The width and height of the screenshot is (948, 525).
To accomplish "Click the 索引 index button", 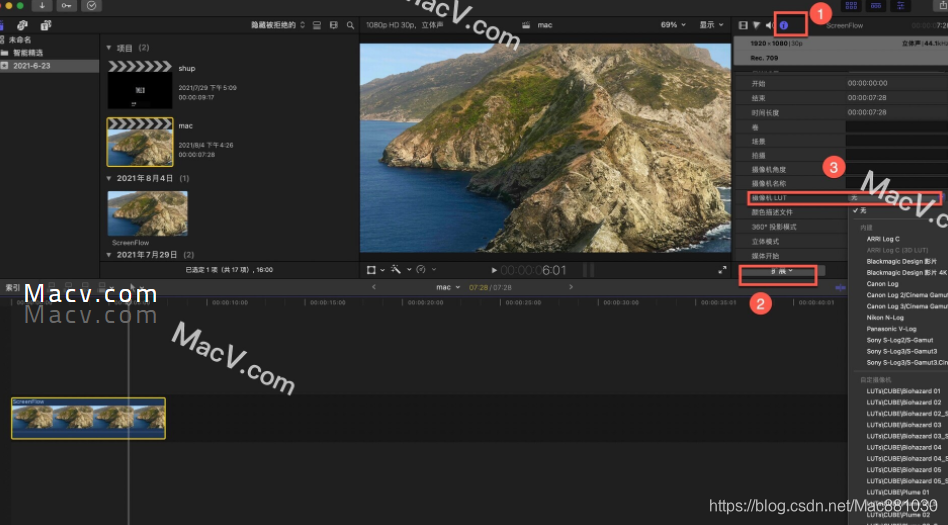I will point(13,287).
